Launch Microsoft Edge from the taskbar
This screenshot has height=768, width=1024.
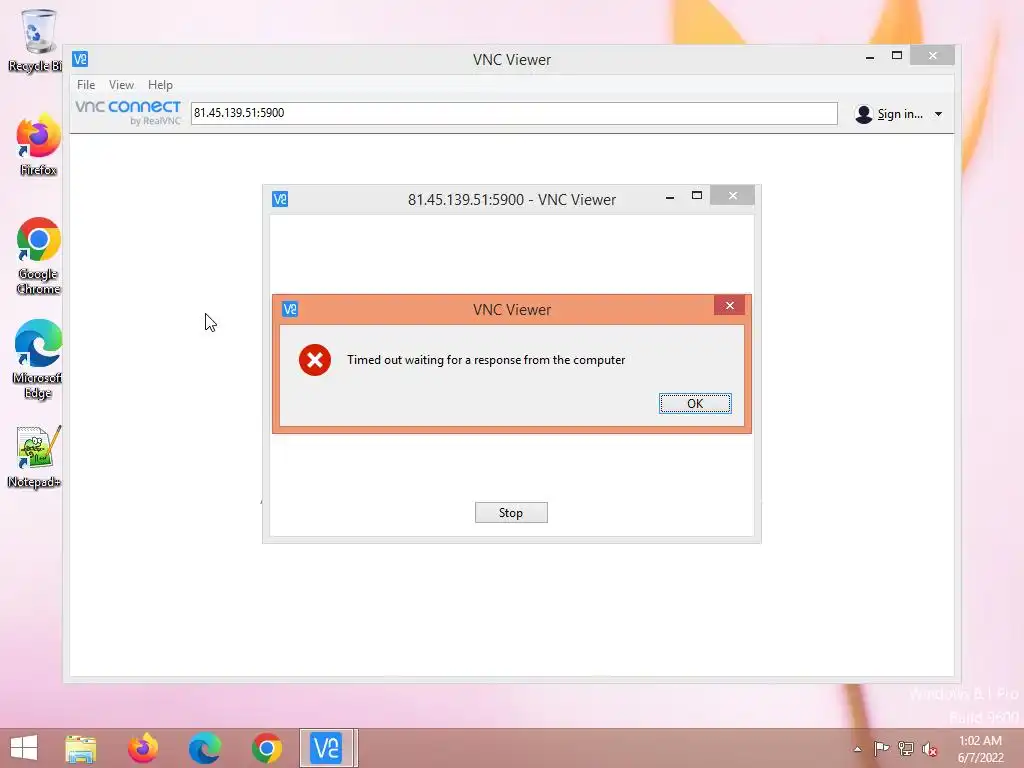(204, 748)
